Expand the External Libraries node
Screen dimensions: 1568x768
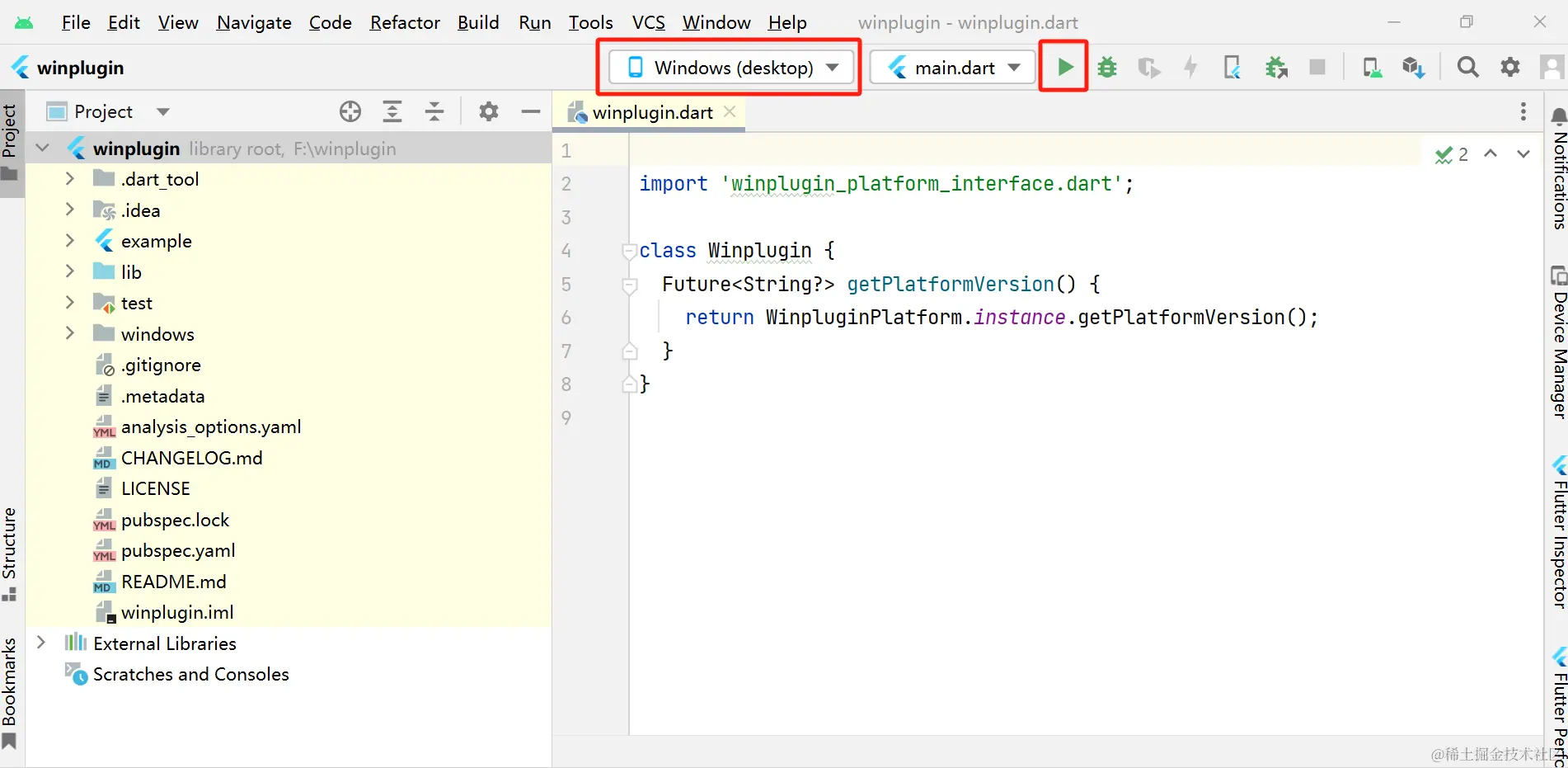point(41,643)
